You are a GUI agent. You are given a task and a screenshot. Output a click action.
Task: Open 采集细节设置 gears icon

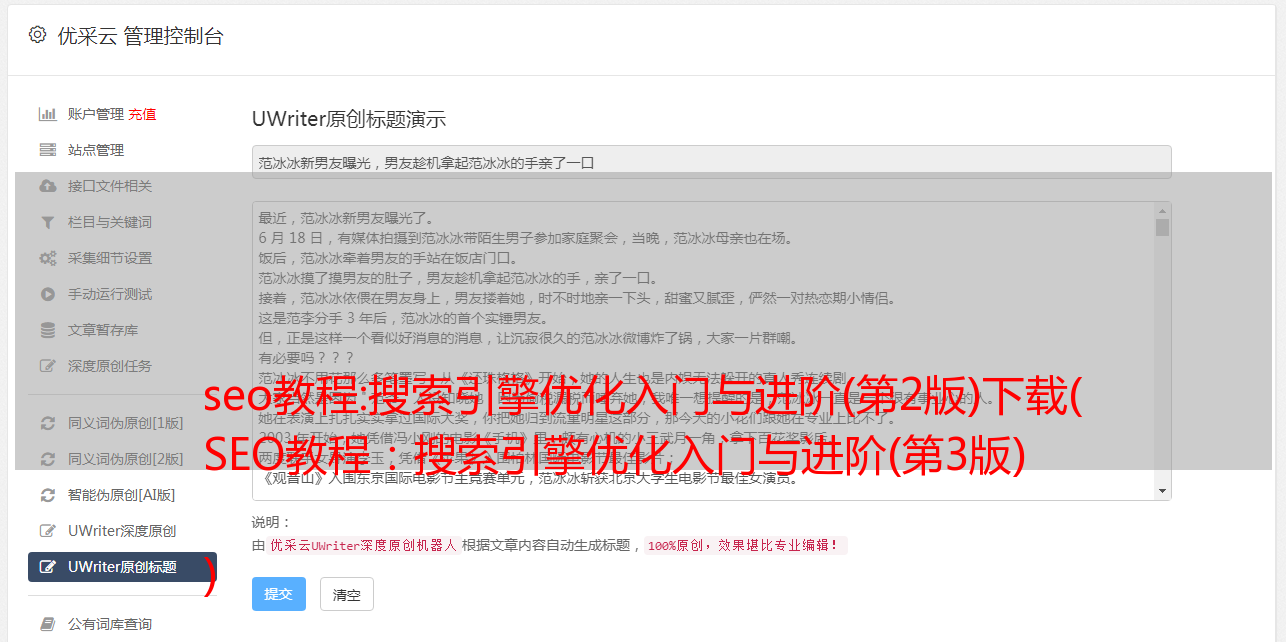coord(47,258)
